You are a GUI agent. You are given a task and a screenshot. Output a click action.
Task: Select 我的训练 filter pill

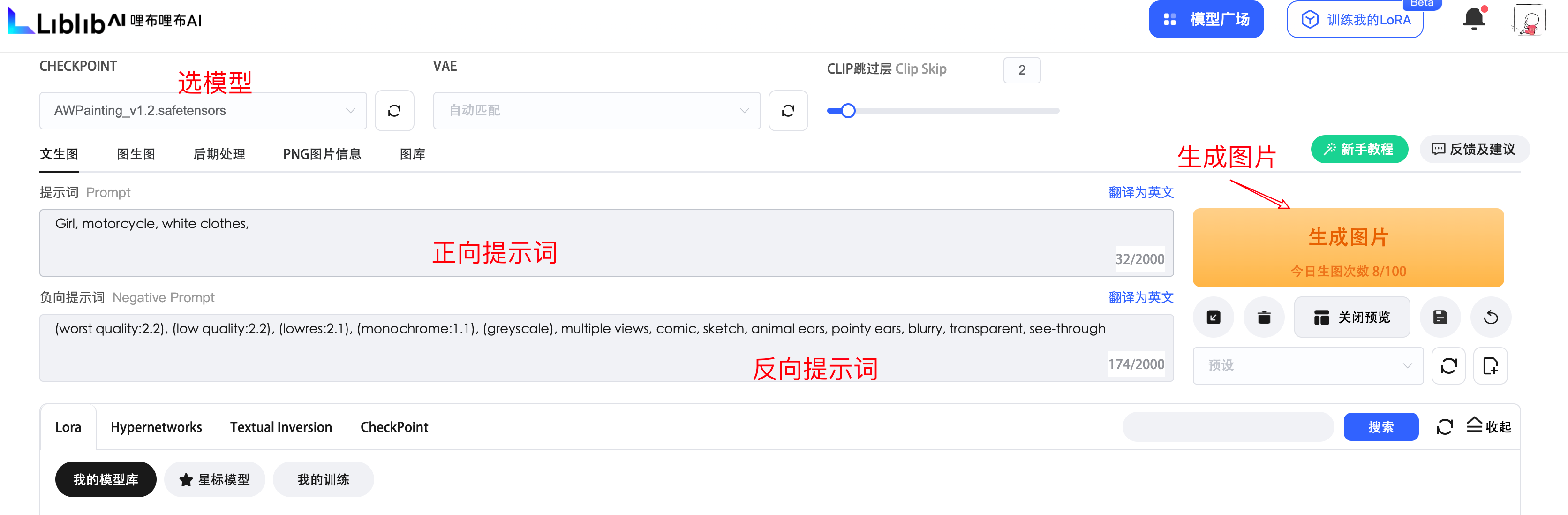tap(323, 480)
